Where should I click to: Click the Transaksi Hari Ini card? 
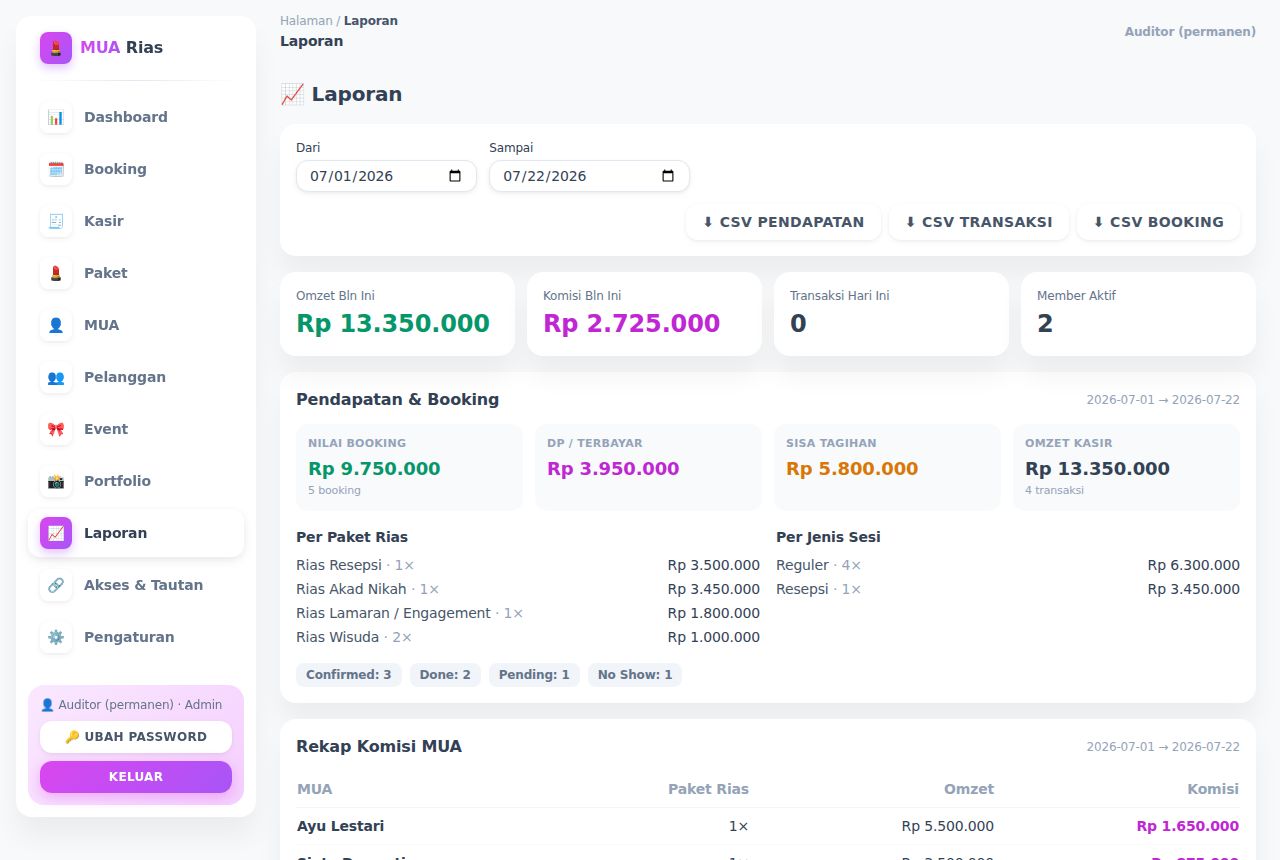pyautogui.click(x=891, y=314)
